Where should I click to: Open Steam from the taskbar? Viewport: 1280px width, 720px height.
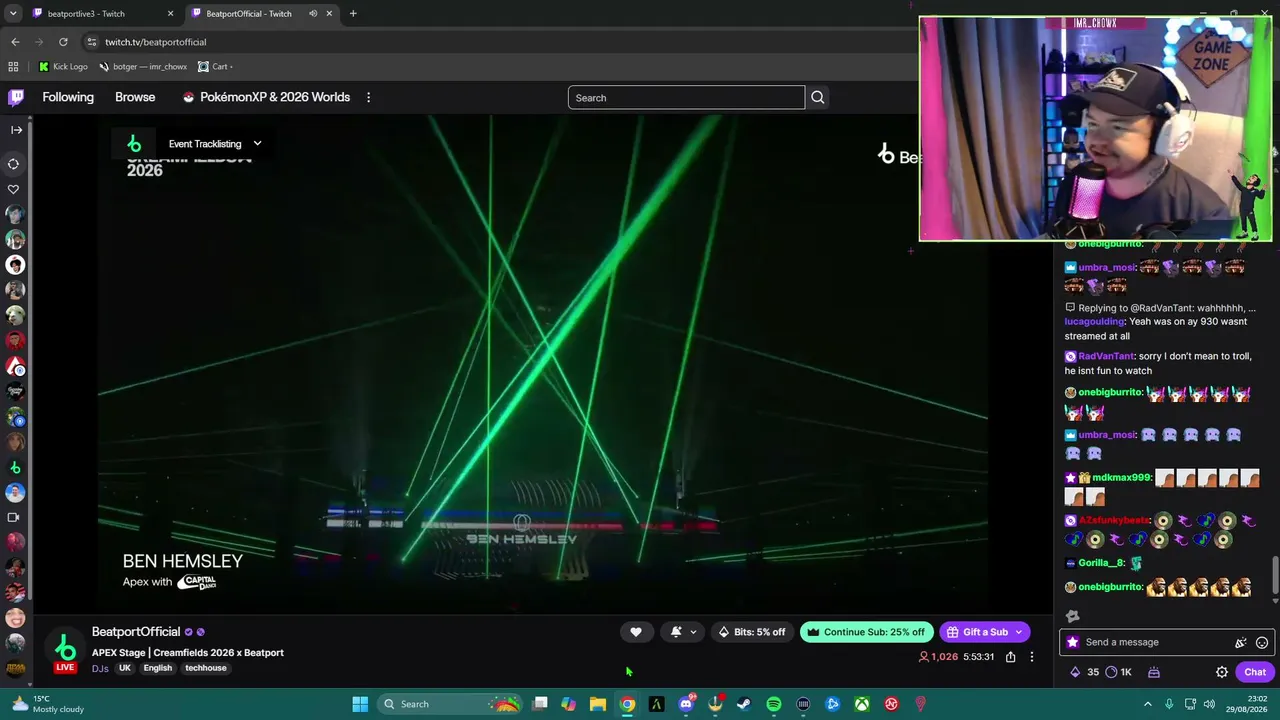[x=744, y=704]
